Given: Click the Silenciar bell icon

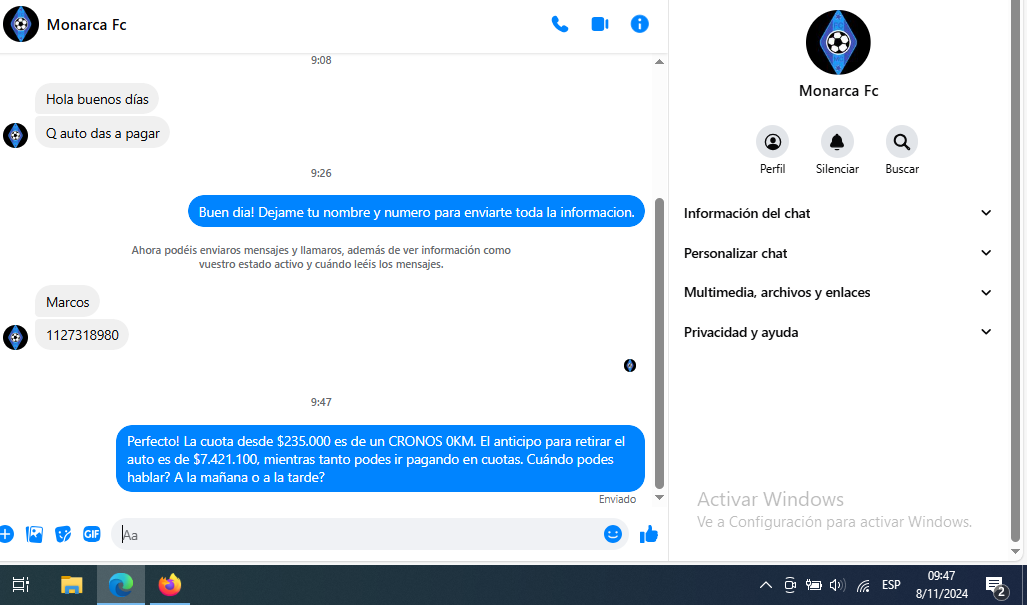Looking at the screenshot, I should 837,141.
